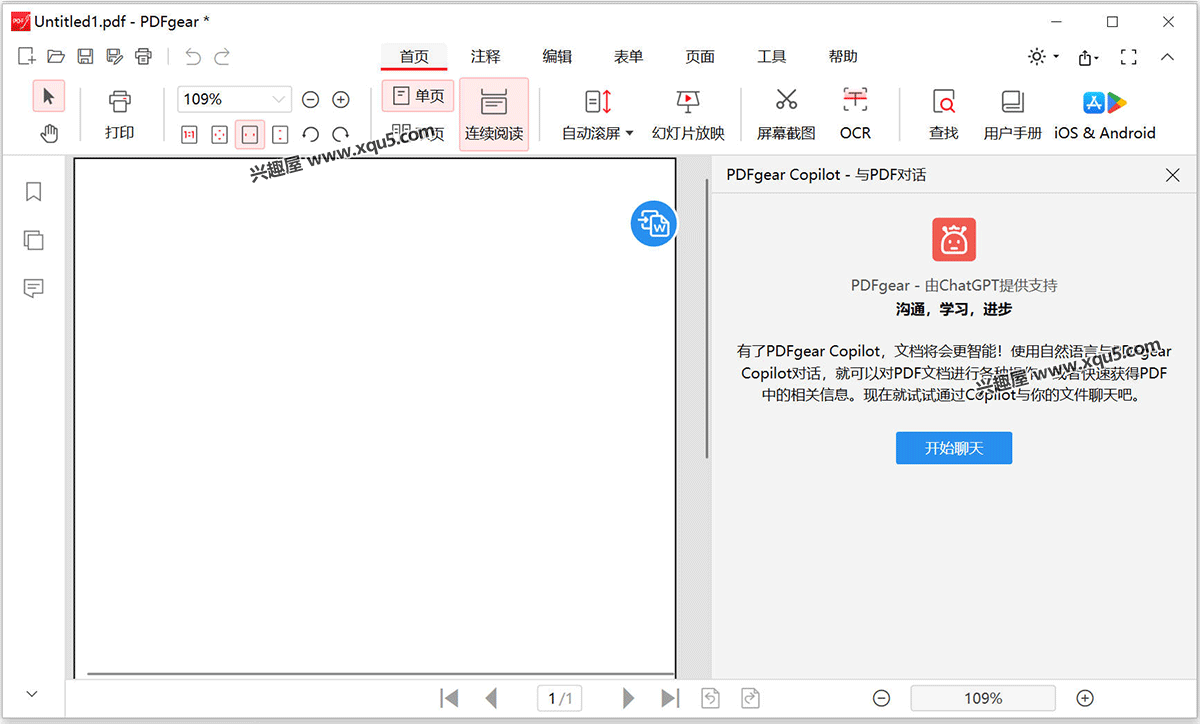Click the blue convert to Word floating button
This screenshot has width=1200, height=724.
(x=654, y=223)
